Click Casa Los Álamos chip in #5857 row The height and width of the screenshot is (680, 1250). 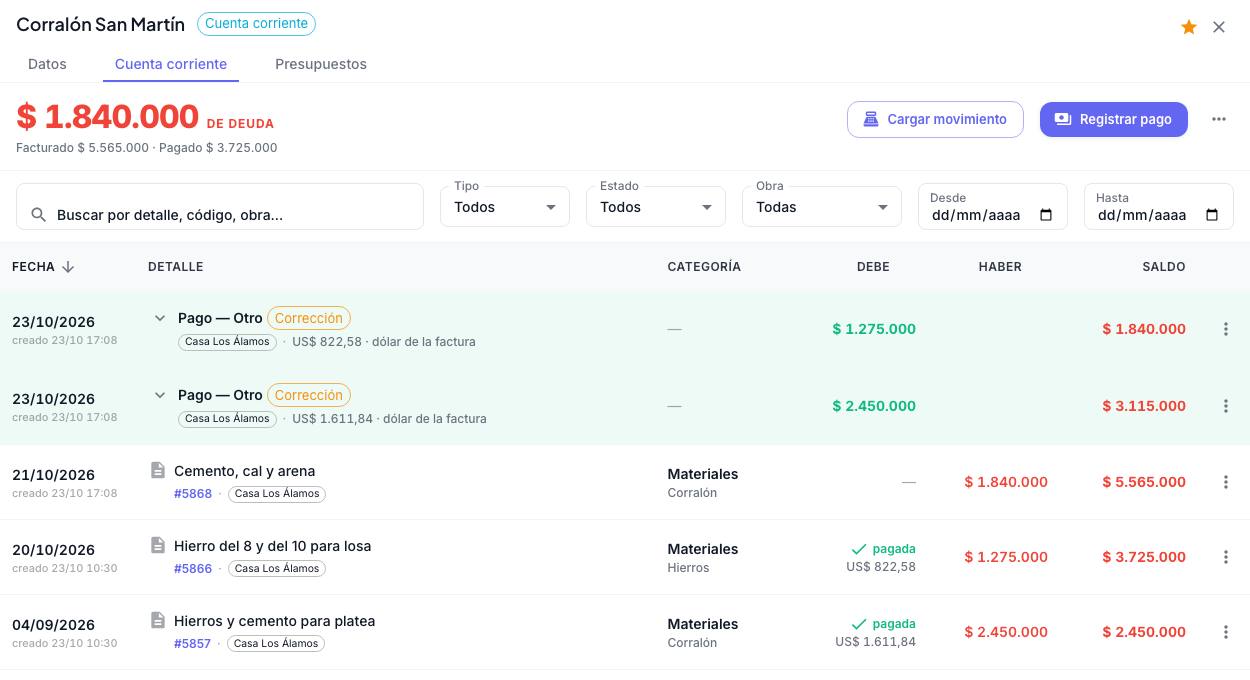click(277, 643)
